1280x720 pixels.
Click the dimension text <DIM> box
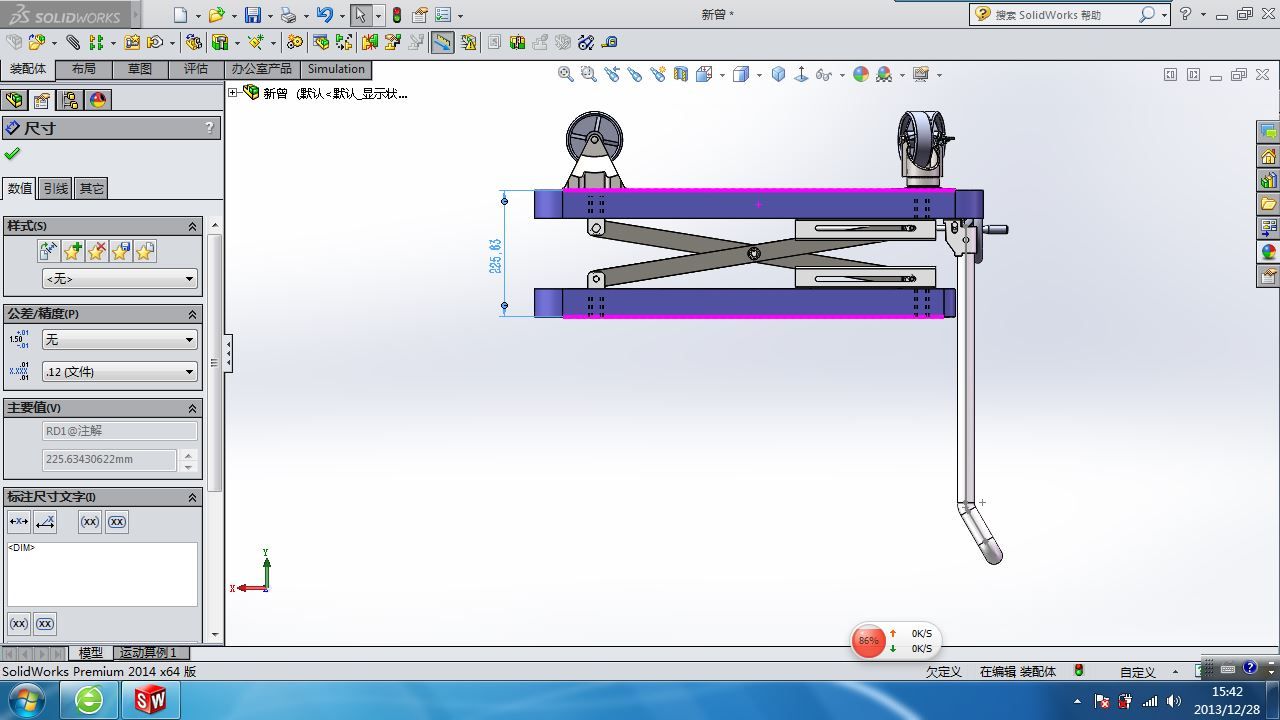tap(102, 574)
